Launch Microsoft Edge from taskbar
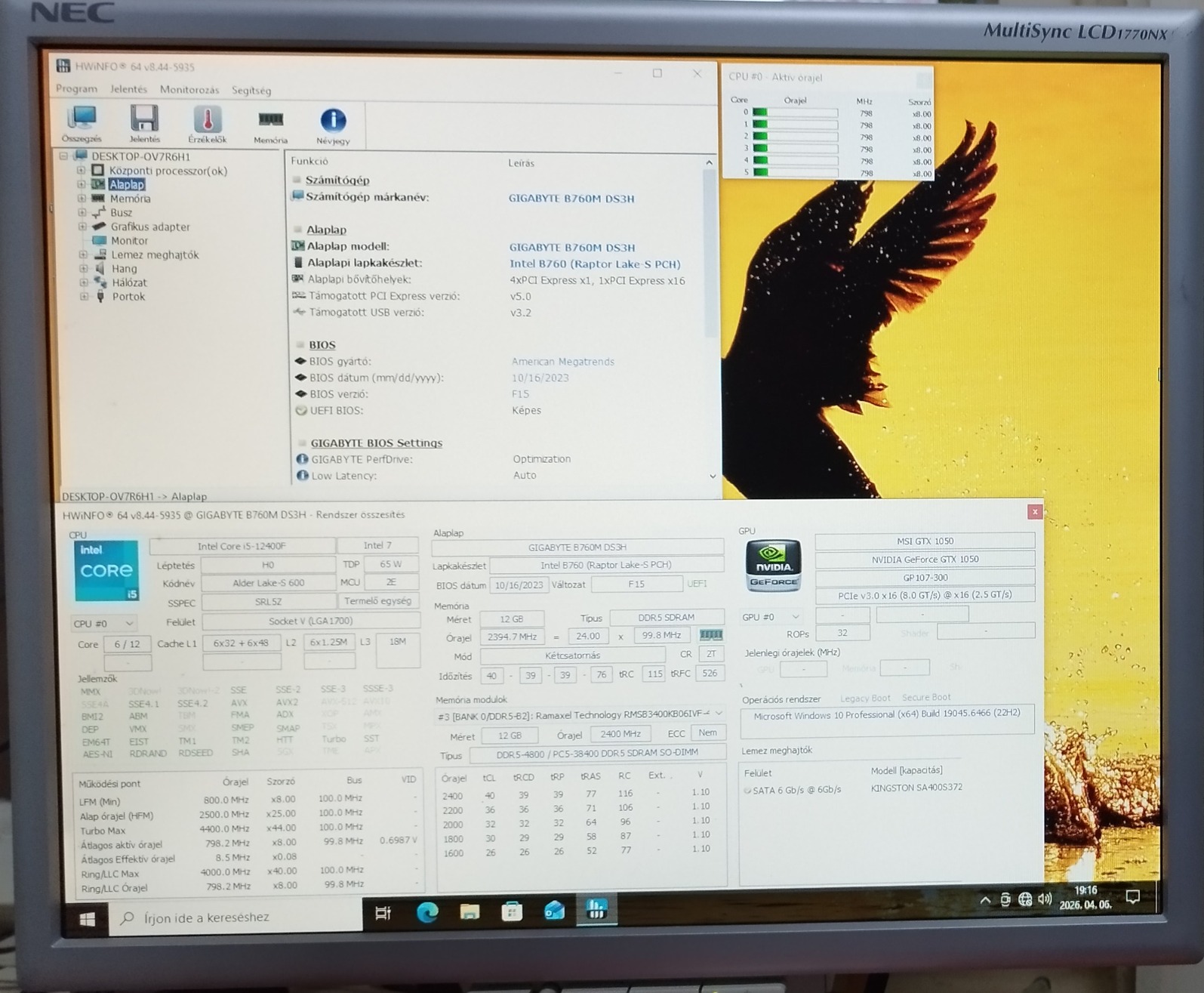The width and height of the screenshot is (1204, 993). (427, 912)
